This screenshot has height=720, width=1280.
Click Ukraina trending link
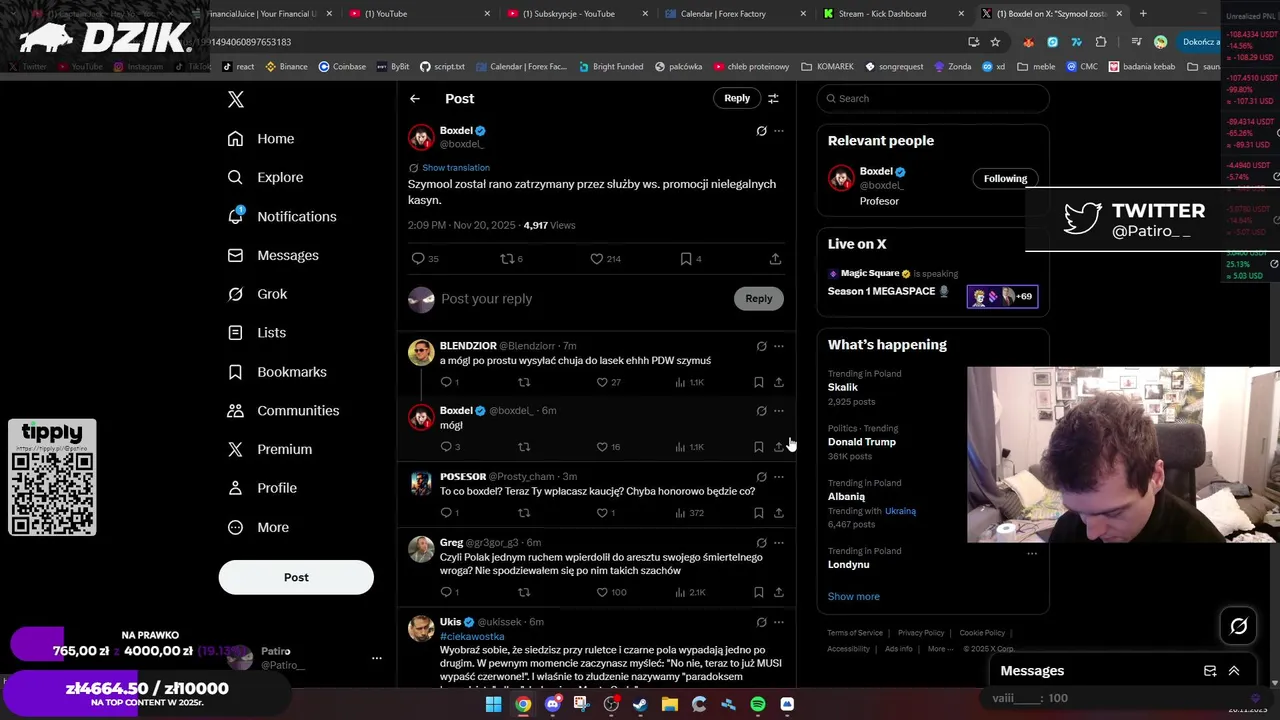click(900, 511)
